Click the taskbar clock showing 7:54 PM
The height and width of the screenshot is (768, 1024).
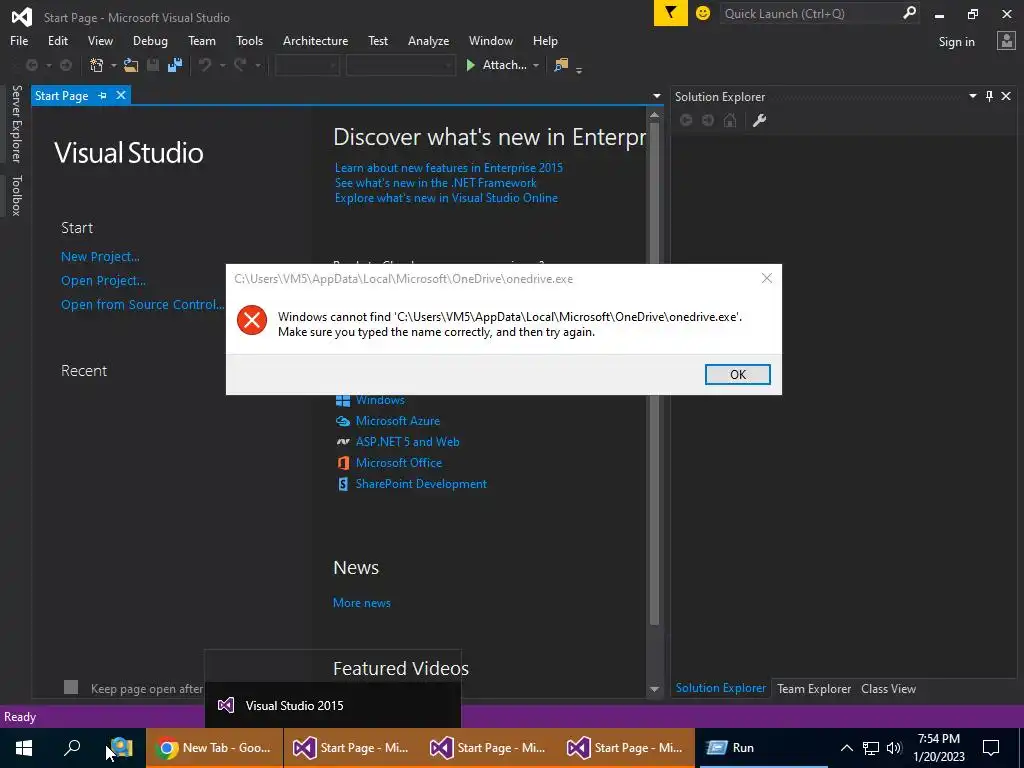point(938,748)
